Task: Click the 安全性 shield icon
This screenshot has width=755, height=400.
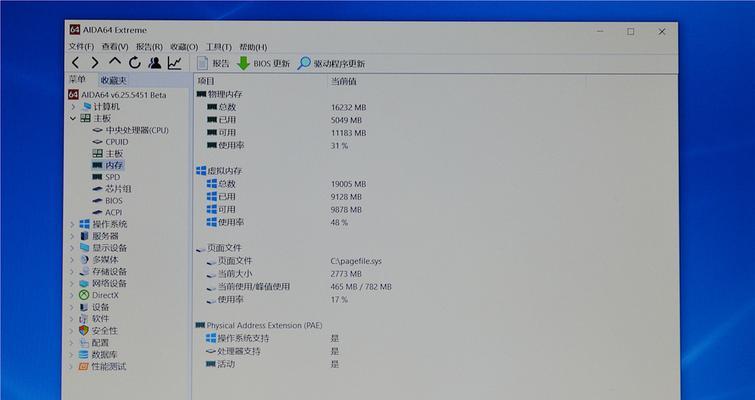Action: (84, 330)
